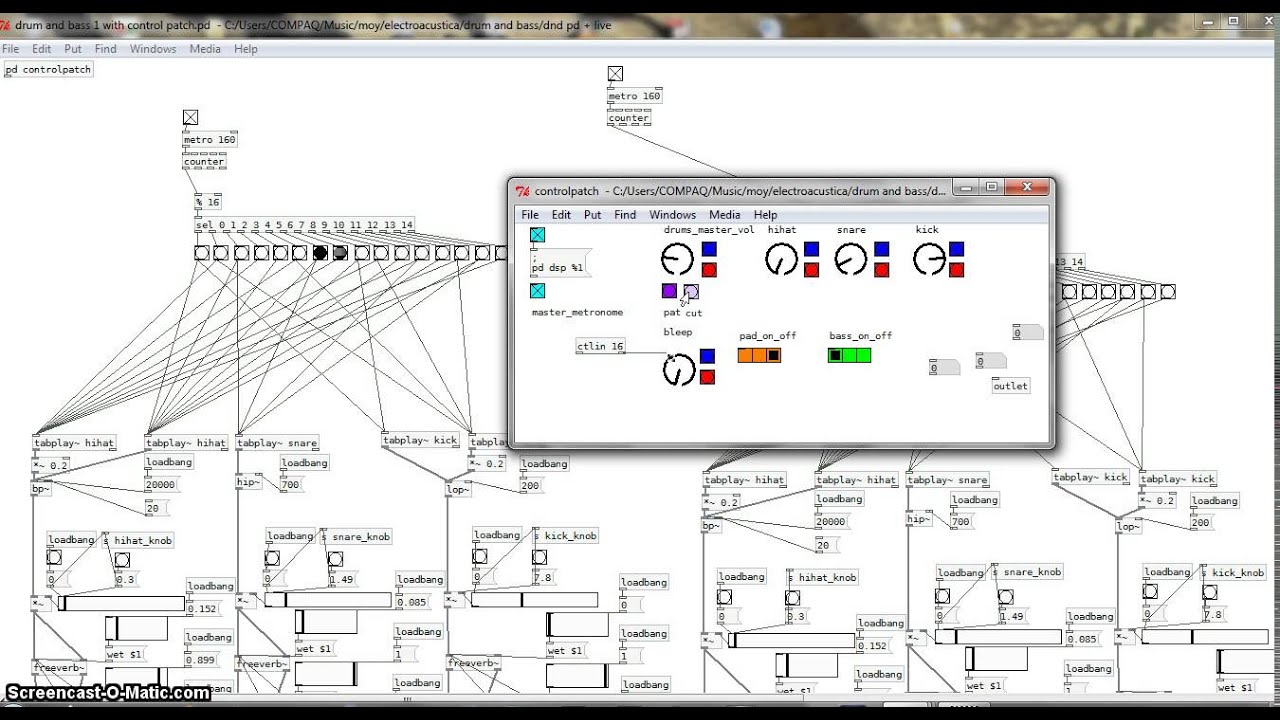Image resolution: width=1280 pixels, height=720 pixels.
Task: Select the black-marked cell of bass_on_off radio
Action: click(x=835, y=355)
